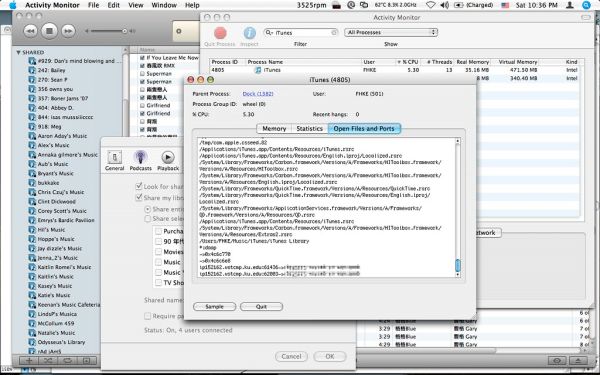
Task: Toggle shuffle button in iTunes
Action: point(48,360)
